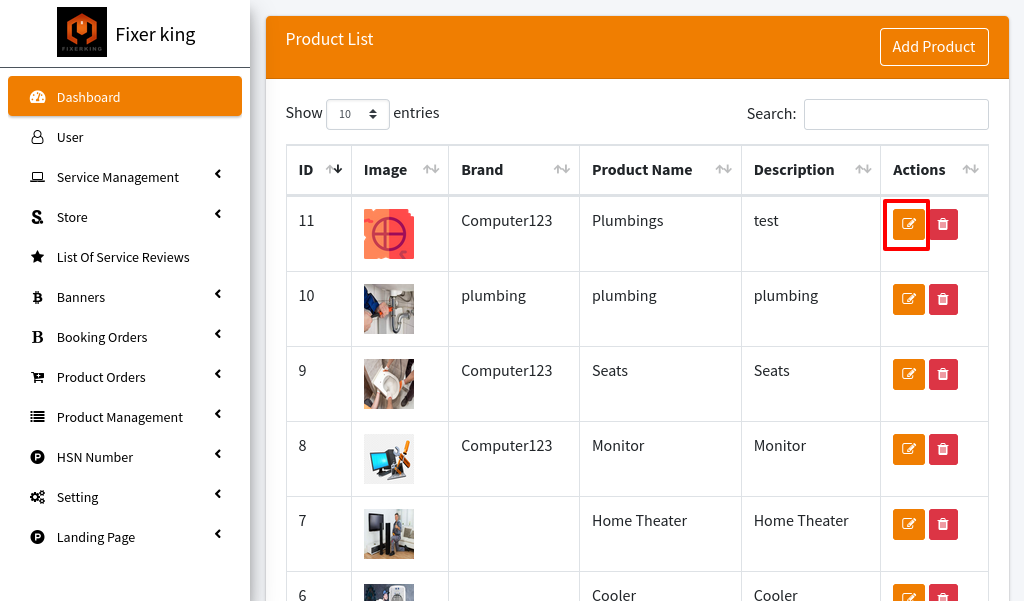Expand the Product Management chevron
Viewport: 1024px width, 601px height.
pyautogui.click(x=218, y=414)
